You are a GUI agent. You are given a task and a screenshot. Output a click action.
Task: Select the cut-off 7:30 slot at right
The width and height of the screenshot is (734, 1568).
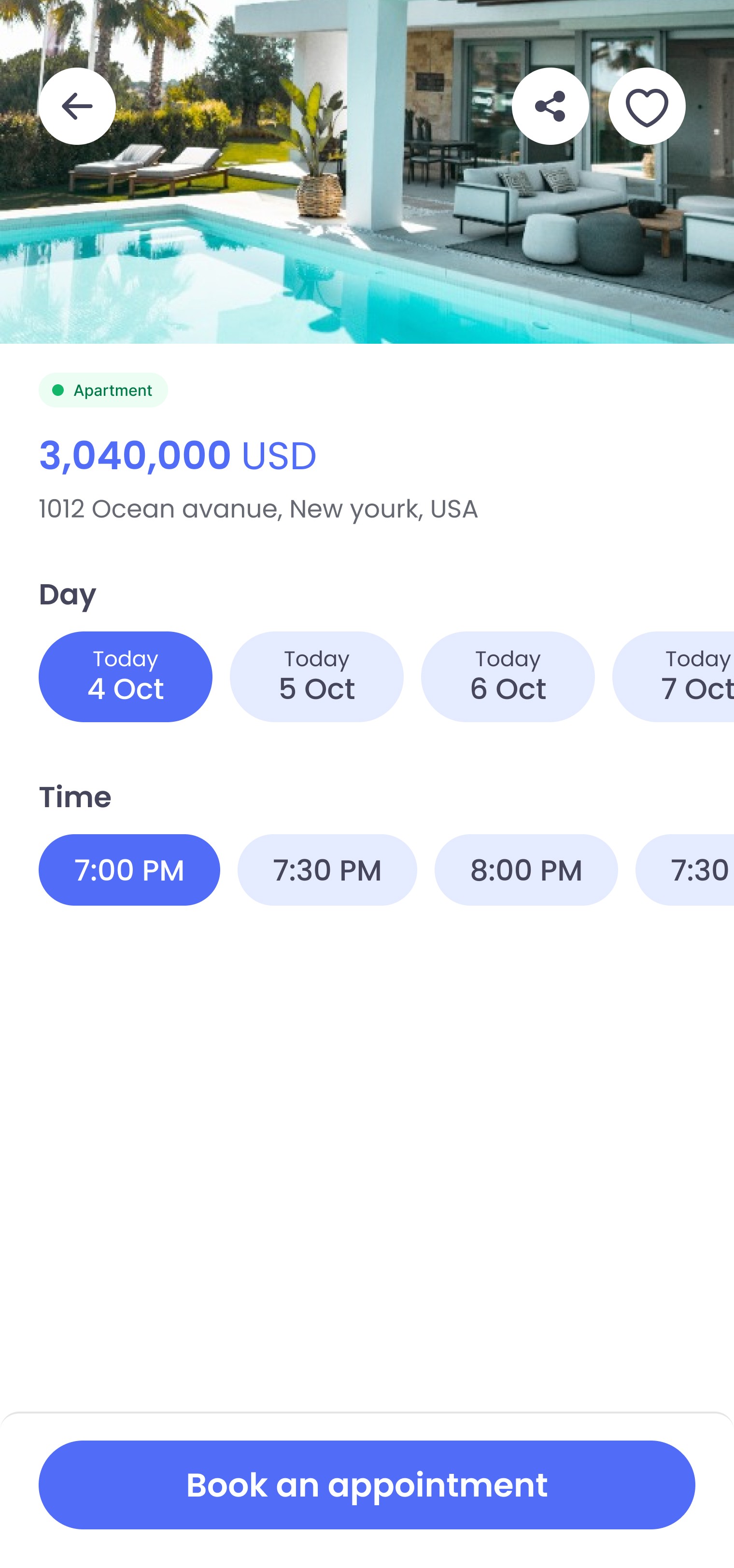[685, 870]
